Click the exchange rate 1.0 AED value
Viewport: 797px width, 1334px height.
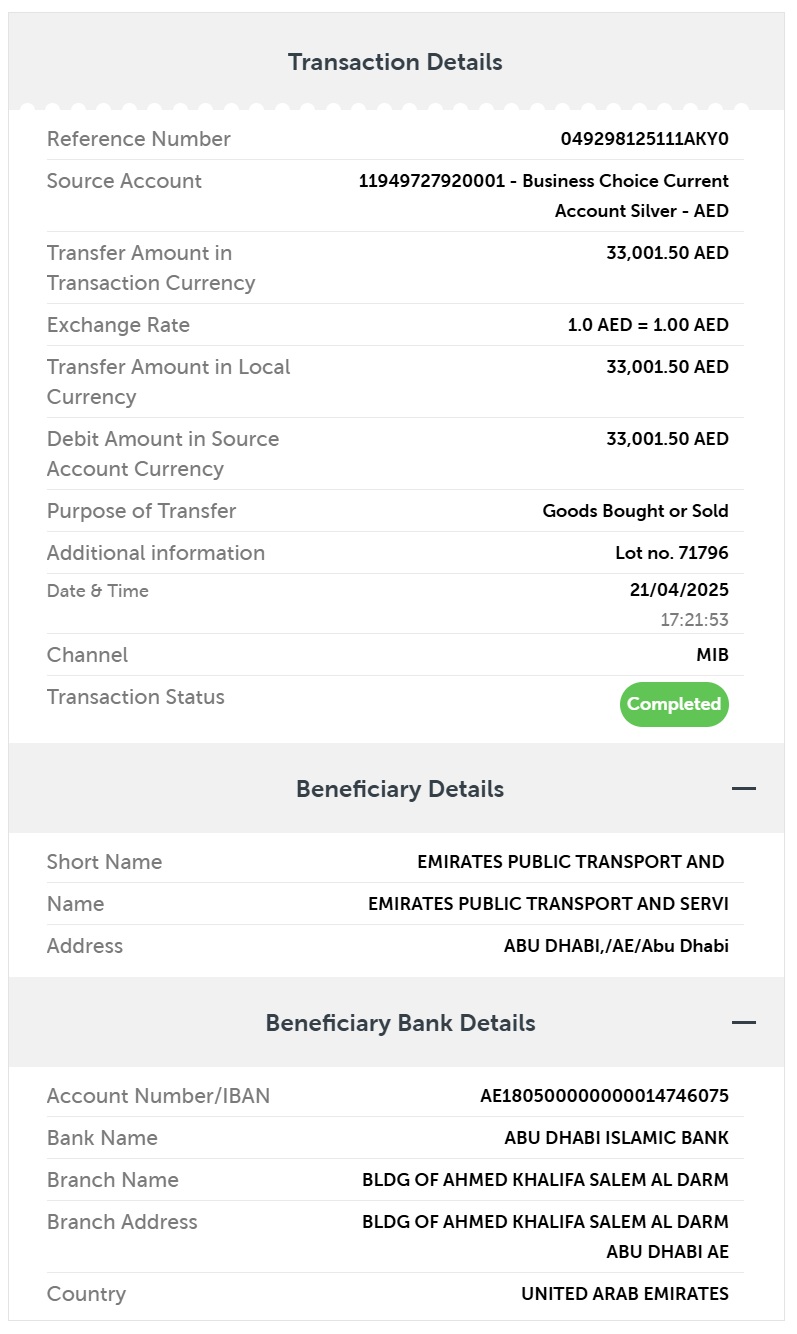click(648, 325)
